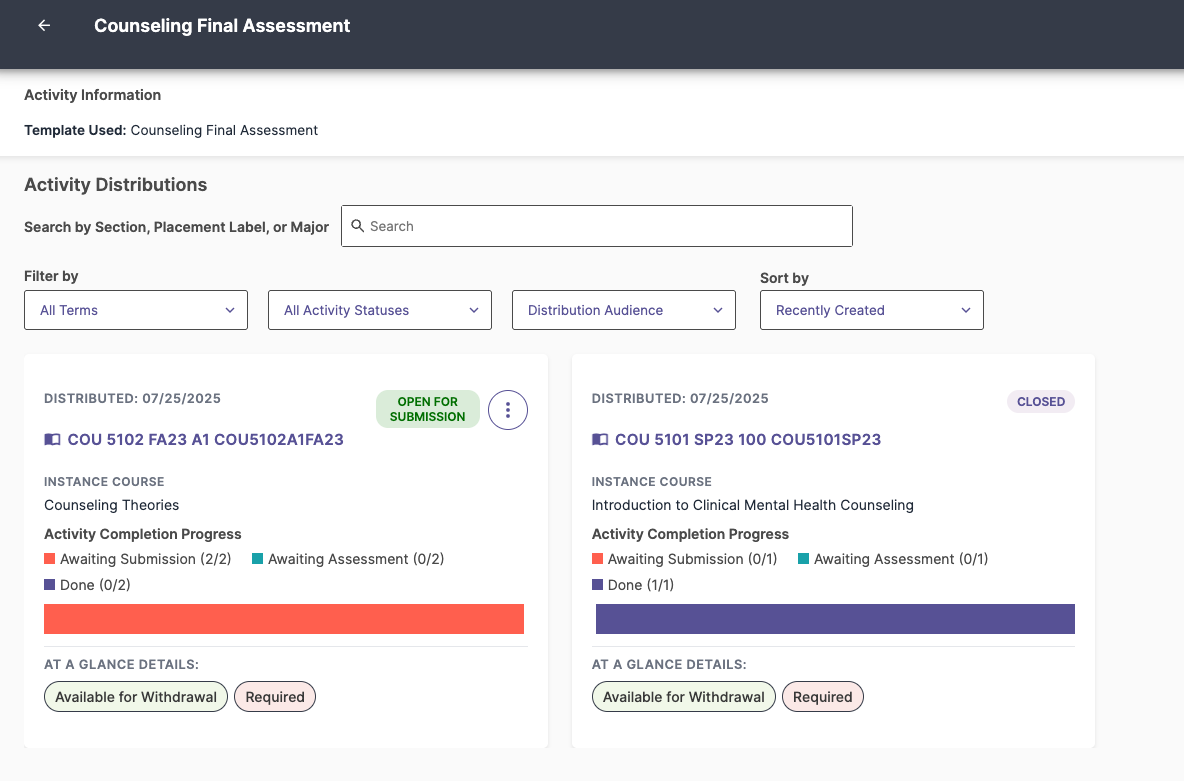Open the COU 5101 SP23 100 COU5101SP23 link
Screen dimensions: 1184x781
coord(748,440)
